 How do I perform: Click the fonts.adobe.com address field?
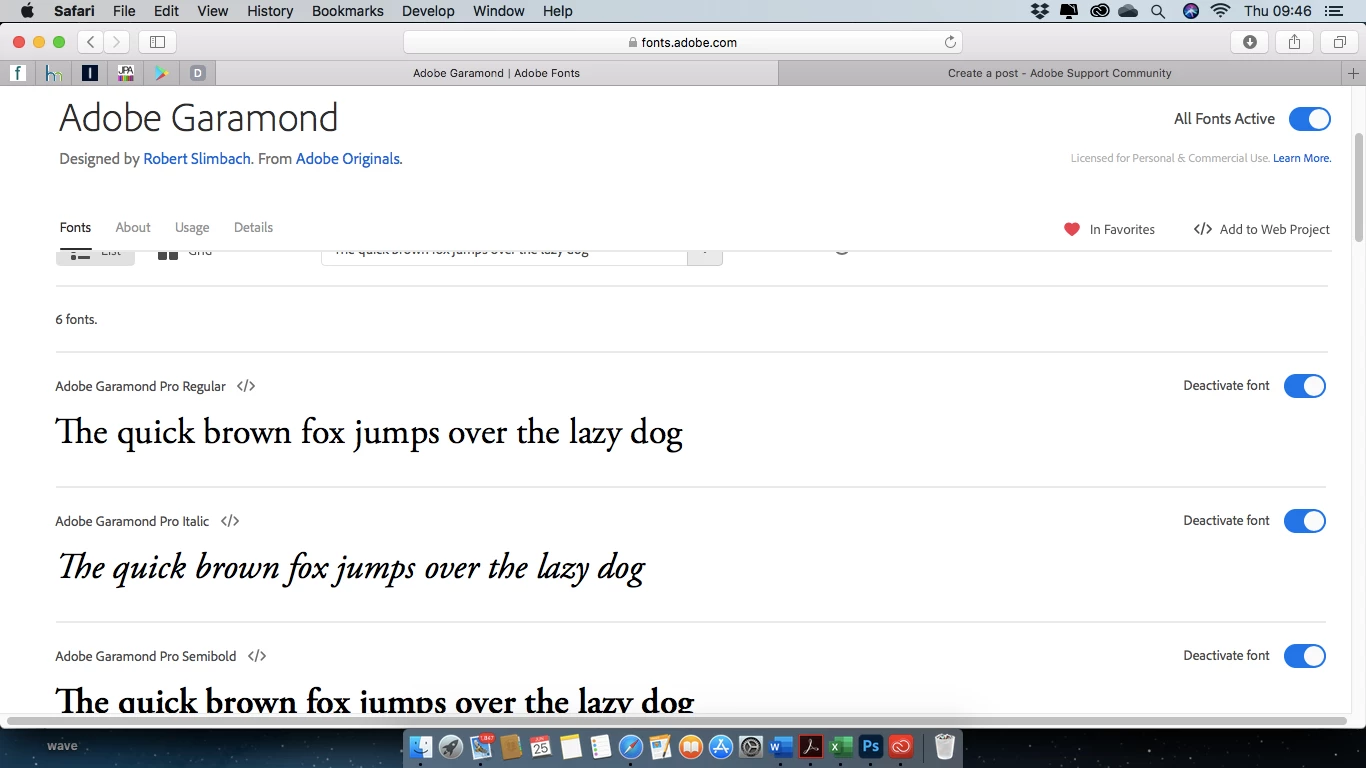click(683, 42)
